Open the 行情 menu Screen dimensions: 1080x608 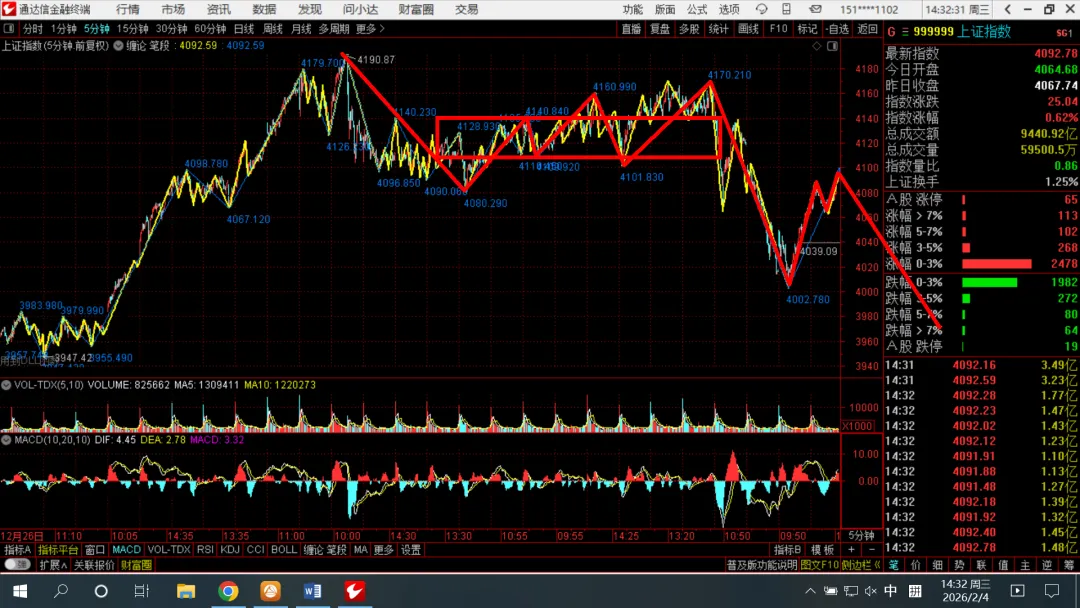[x=127, y=9]
